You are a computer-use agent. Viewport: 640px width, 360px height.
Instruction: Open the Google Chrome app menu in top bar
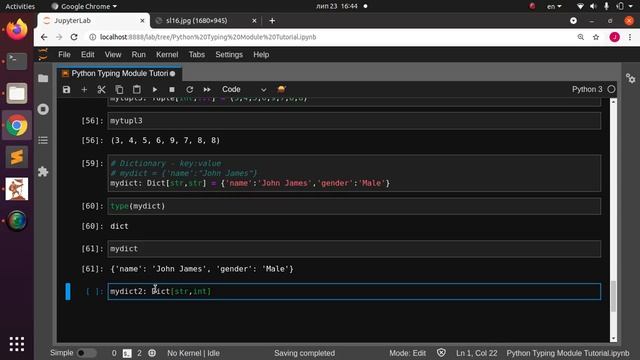click(84, 6)
